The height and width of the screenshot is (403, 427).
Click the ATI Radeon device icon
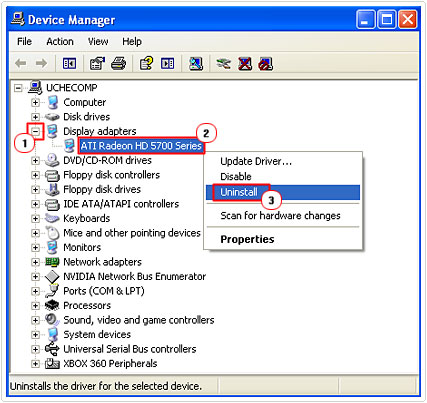pos(69,146)
